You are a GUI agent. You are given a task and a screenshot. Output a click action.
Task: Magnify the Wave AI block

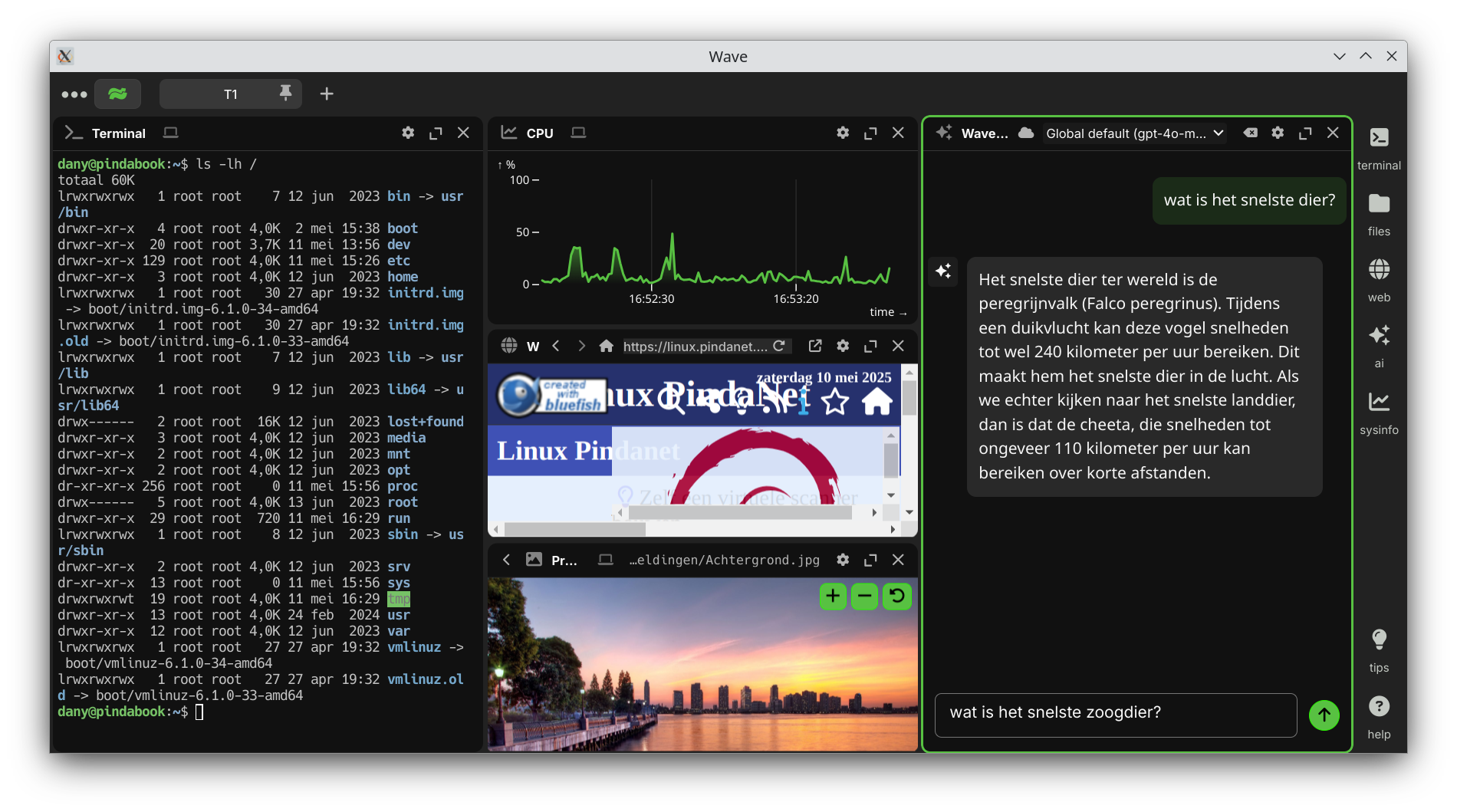(1305, 133)
